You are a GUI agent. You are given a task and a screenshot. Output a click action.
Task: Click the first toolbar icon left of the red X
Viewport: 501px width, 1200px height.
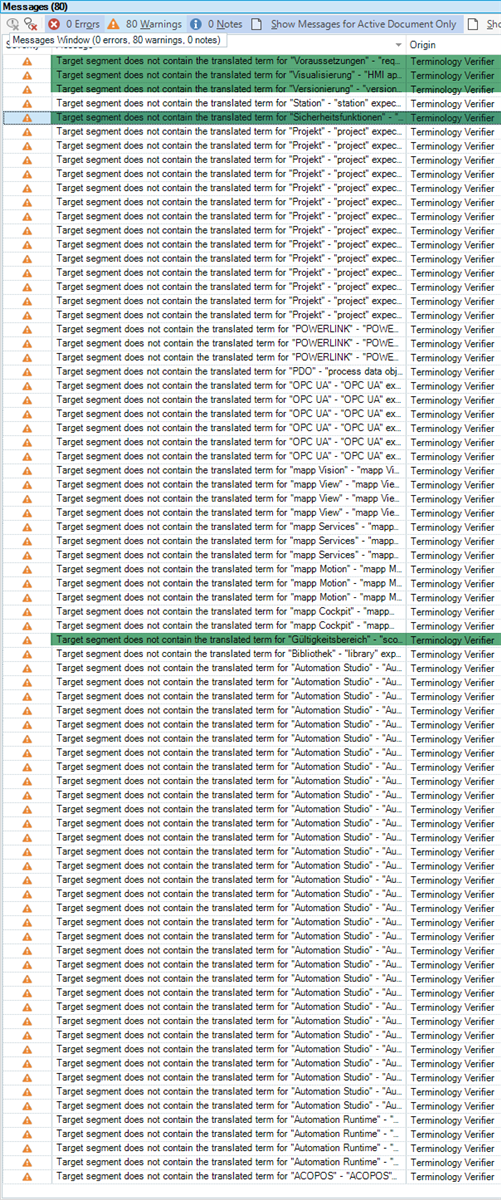coord(13,24)
